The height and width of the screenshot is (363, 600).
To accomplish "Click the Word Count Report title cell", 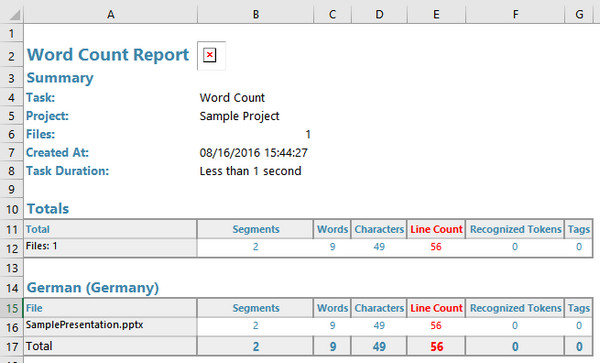I will [x=108, y=55].
